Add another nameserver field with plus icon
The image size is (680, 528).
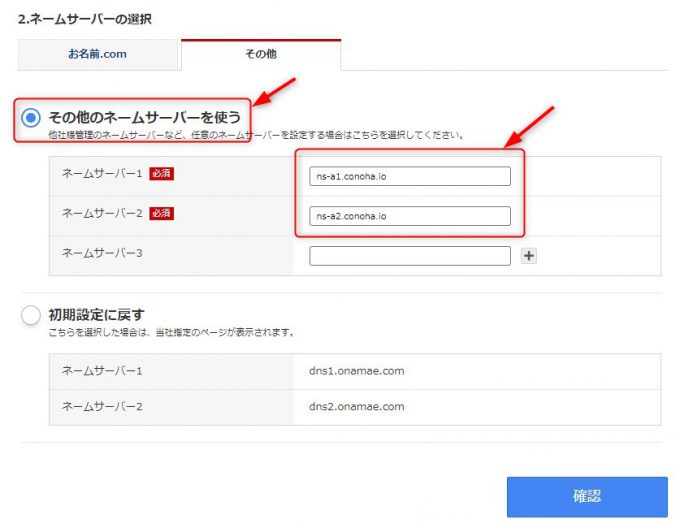click(529, 256)
